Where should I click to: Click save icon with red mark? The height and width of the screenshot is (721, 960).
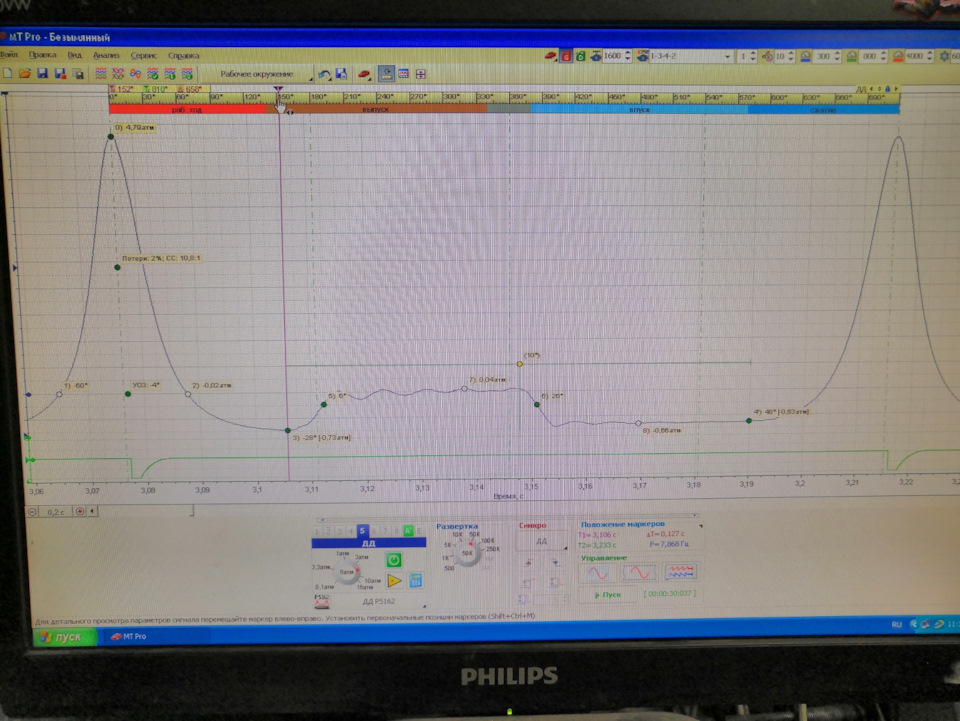click(60, 73)
